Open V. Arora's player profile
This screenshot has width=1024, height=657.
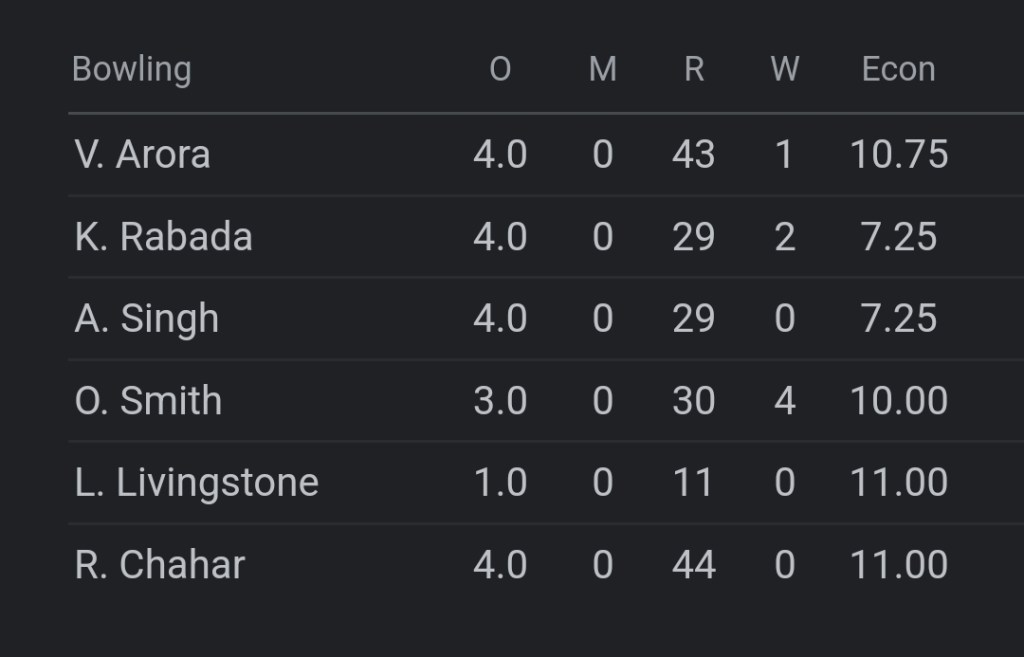142,155
